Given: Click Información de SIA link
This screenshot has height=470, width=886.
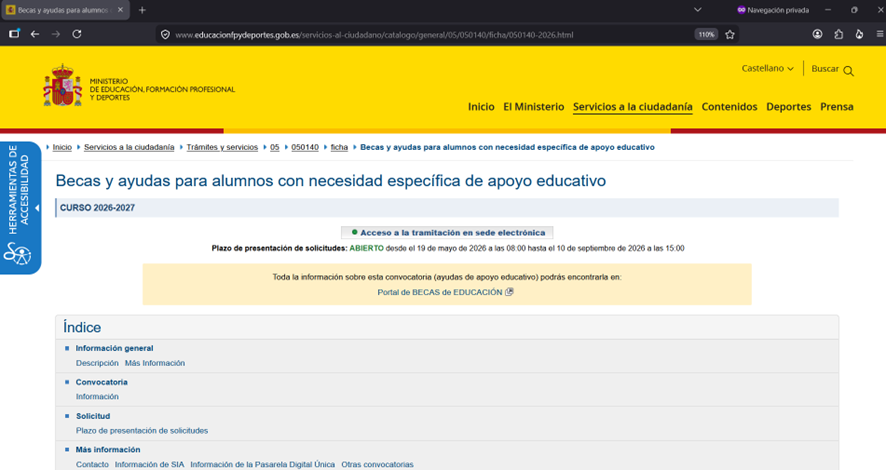Looking at the screenshot, I should [x=149, y=464].
